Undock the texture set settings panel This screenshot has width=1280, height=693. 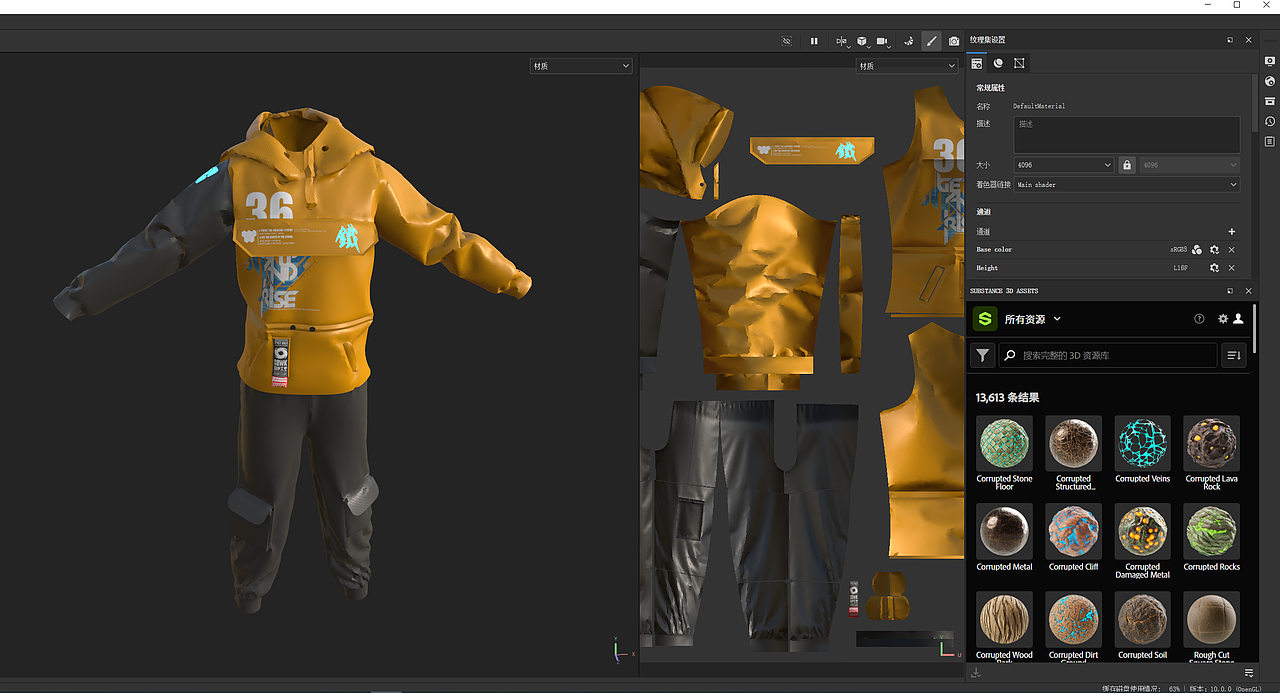click(x=1230, y=40)
